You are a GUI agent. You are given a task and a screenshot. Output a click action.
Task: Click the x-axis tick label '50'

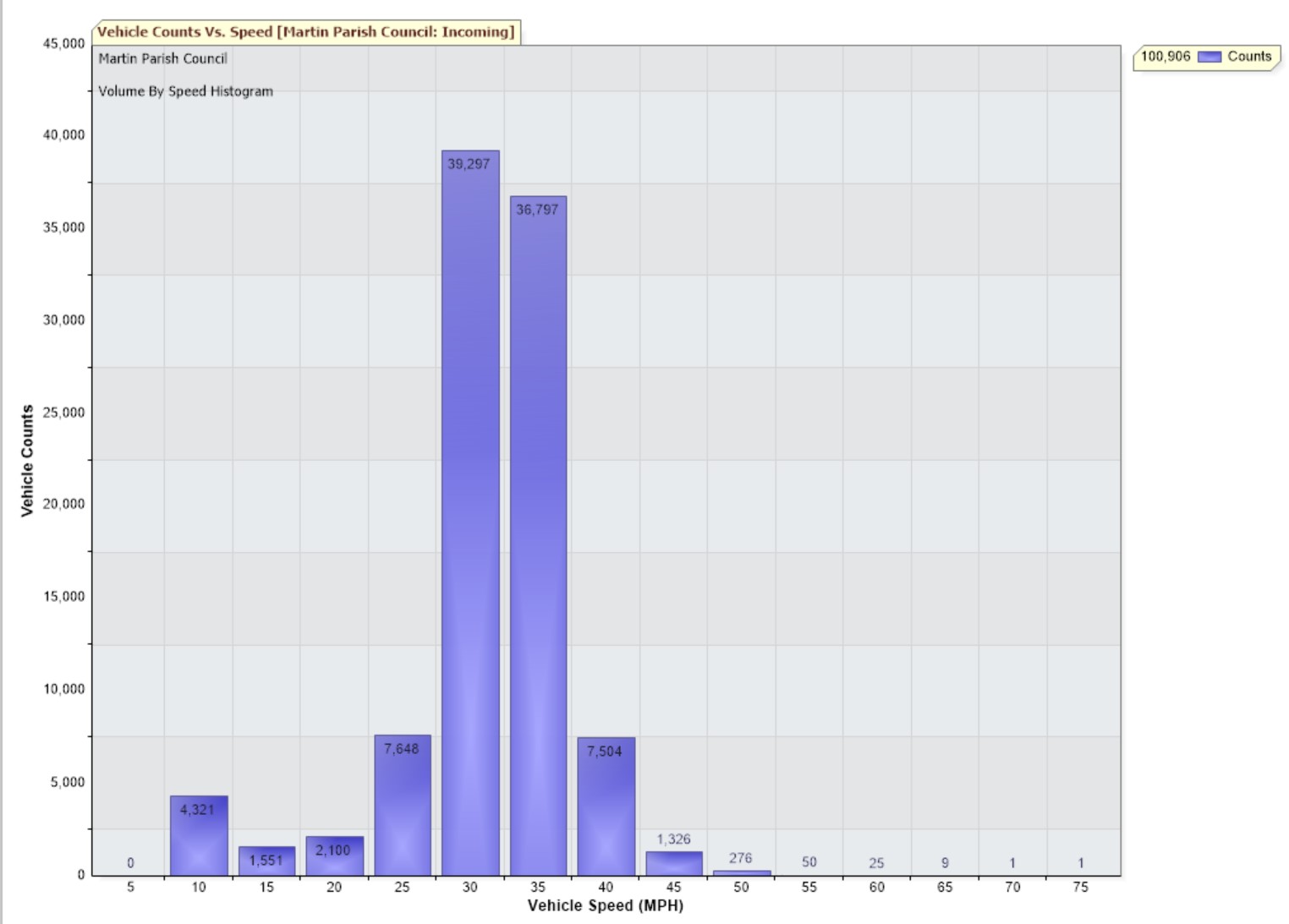pos(741,887)
